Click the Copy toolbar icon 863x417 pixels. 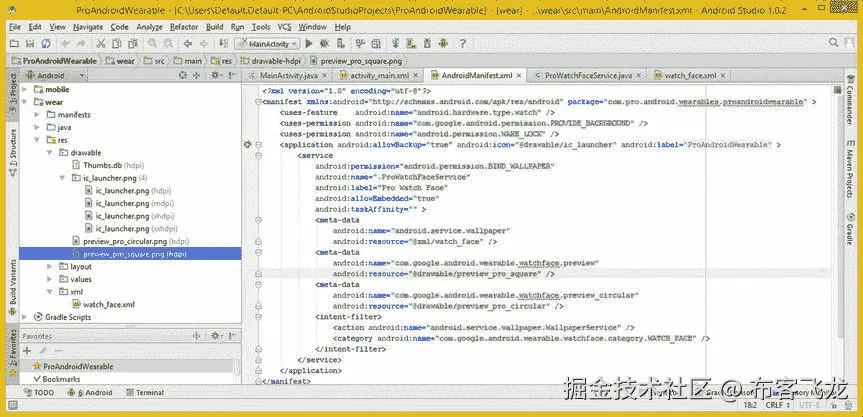pos(116,43)
